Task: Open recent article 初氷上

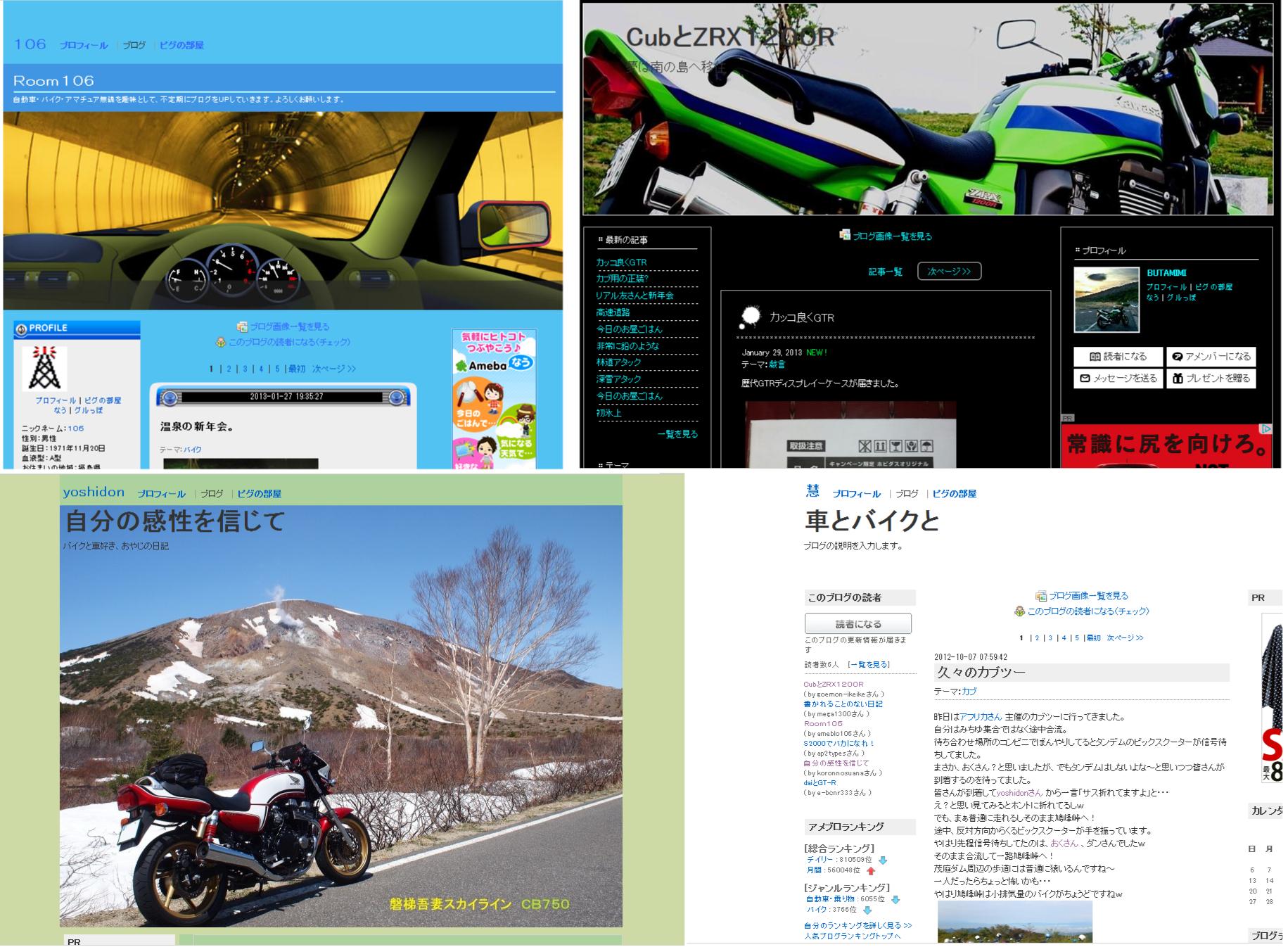Action: pos(609,413)
